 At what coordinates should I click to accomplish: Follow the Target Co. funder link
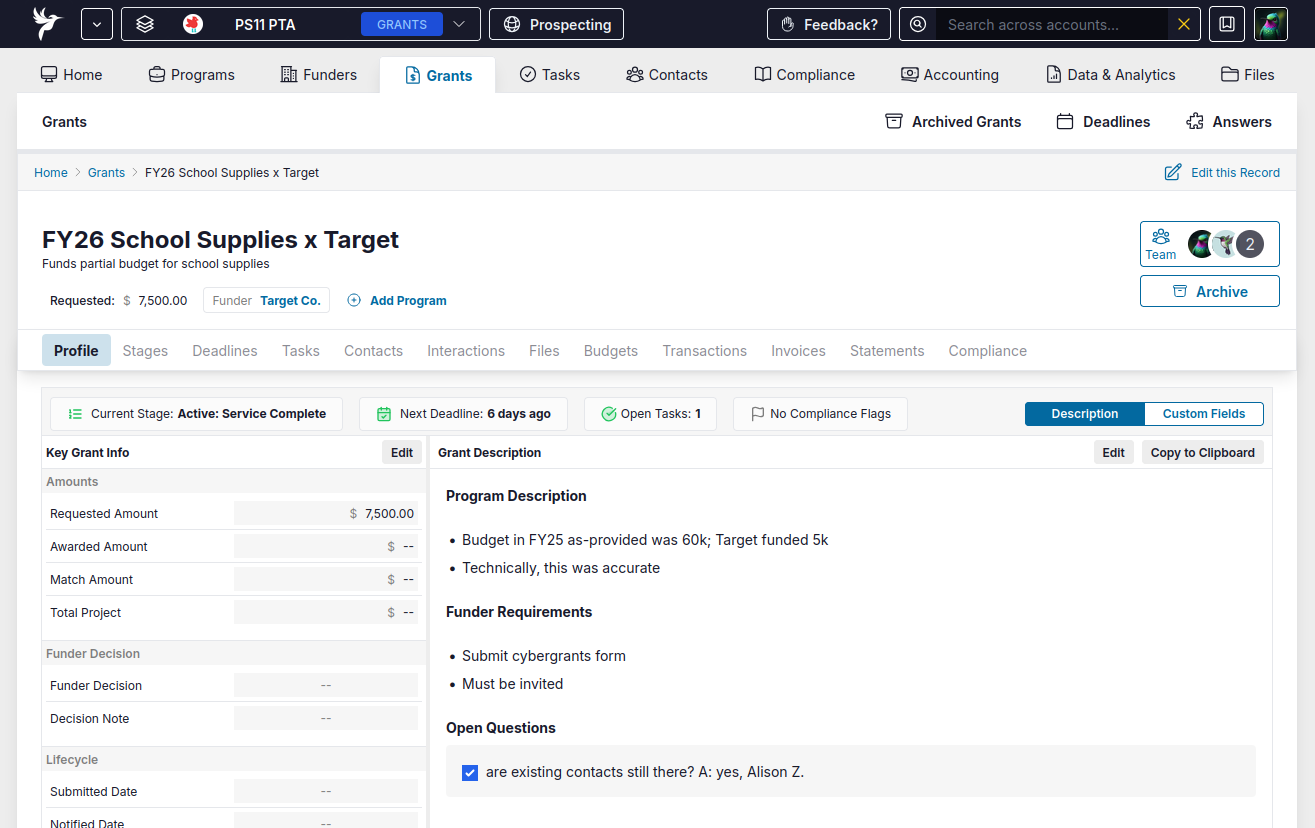[x=290, y=300]
